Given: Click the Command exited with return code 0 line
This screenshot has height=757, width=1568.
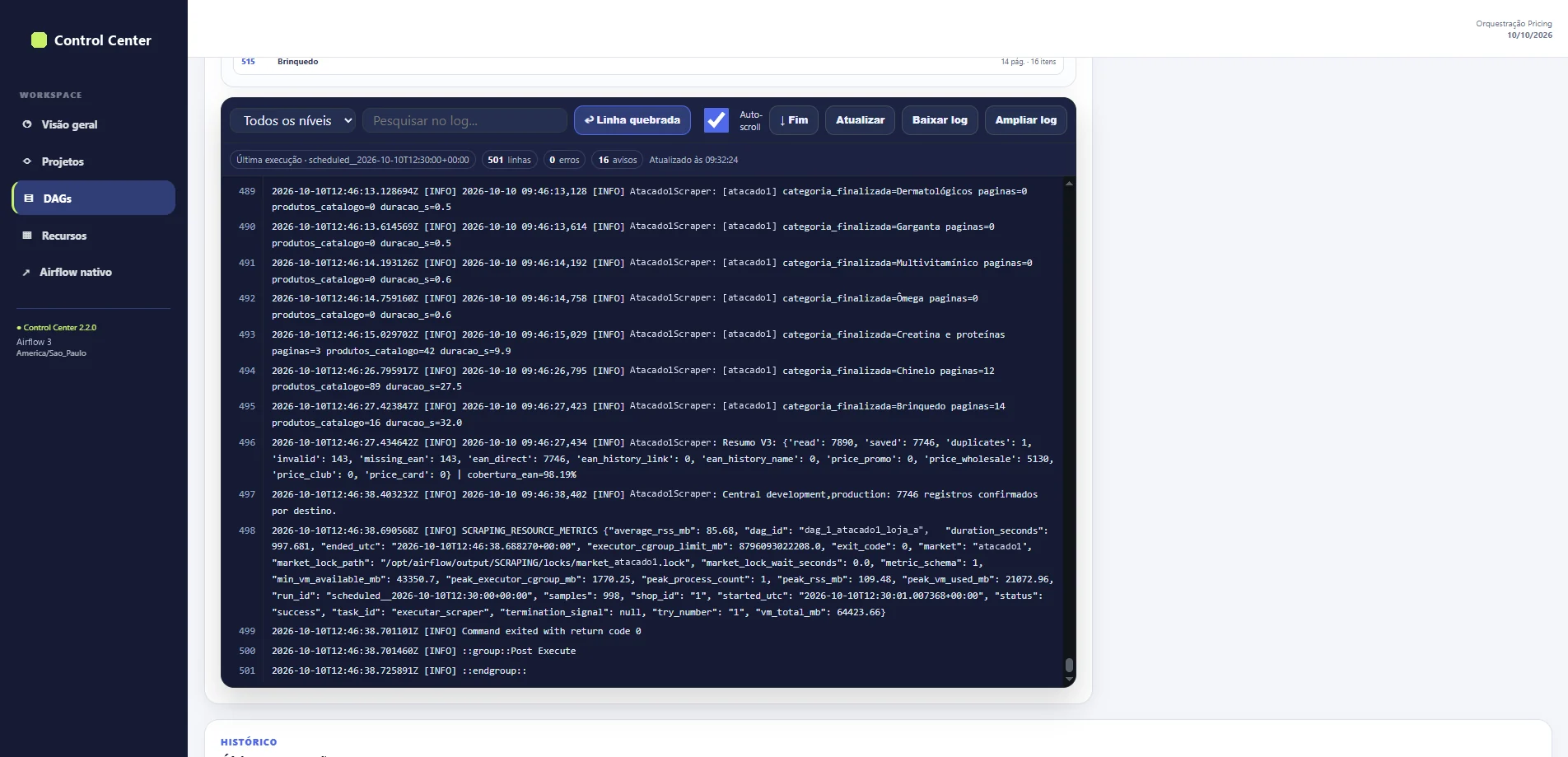Looking at the screenshot, I should coord(456,631).
